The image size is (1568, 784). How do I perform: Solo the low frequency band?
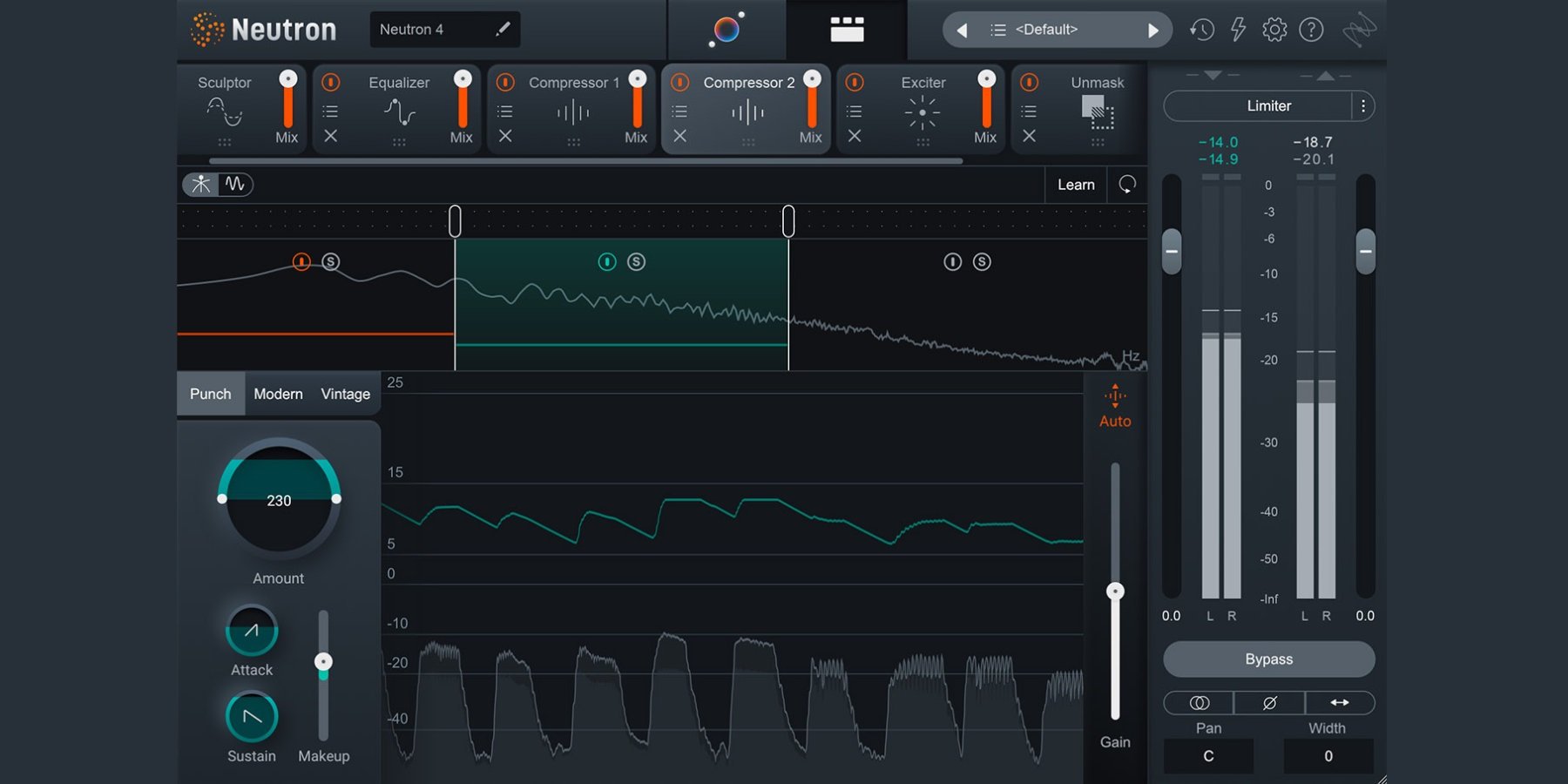click(x=331, y=262)
